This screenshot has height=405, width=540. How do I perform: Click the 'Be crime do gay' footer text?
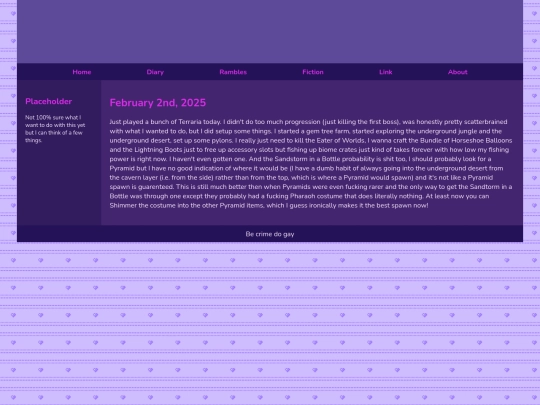tap(270, 234)
